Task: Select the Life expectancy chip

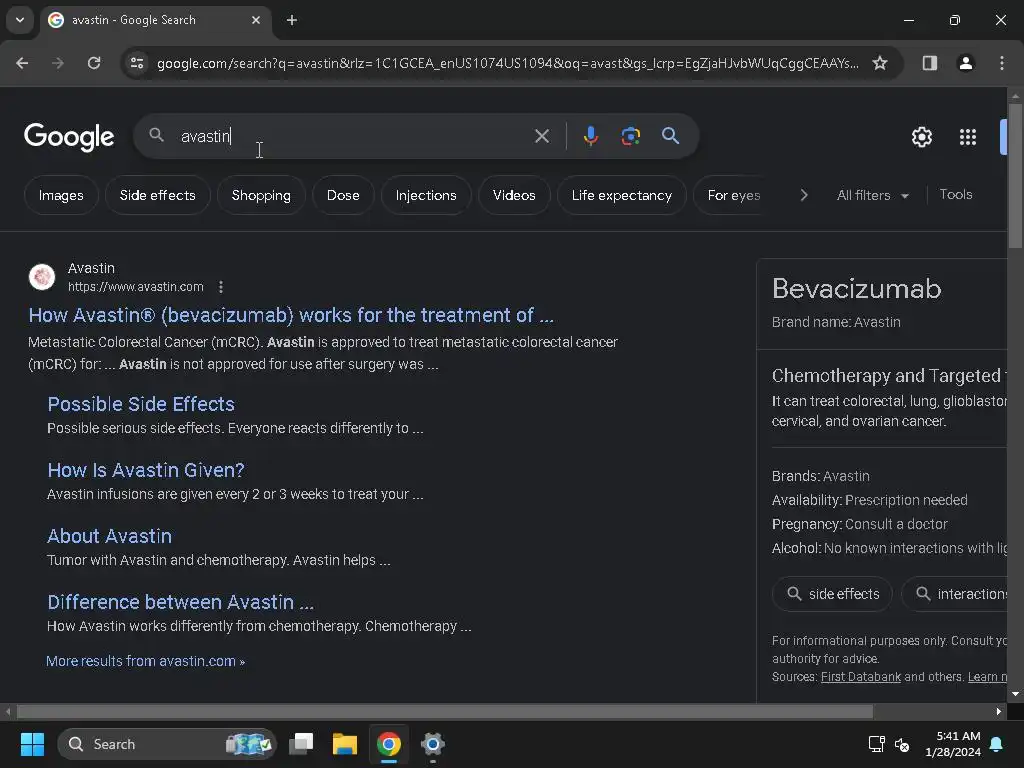Action: pyautogui.click(x=622, y=195)
